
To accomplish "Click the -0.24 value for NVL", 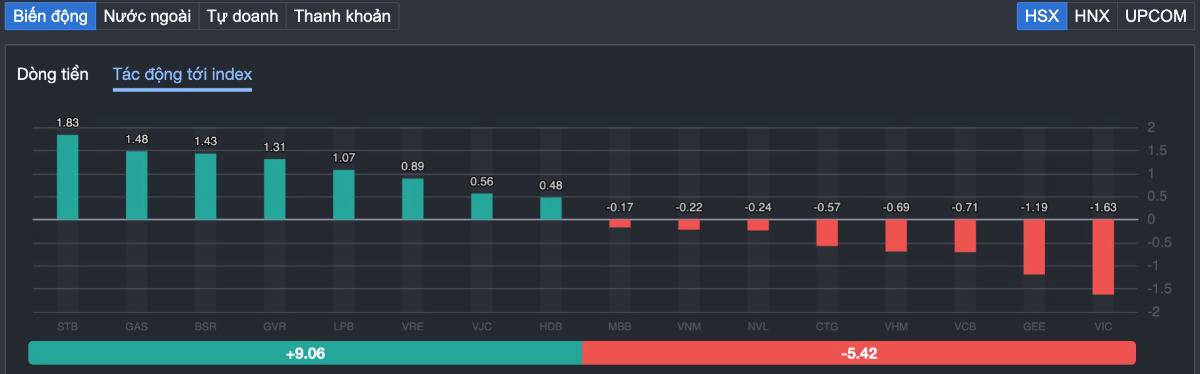I will point(758,207).
